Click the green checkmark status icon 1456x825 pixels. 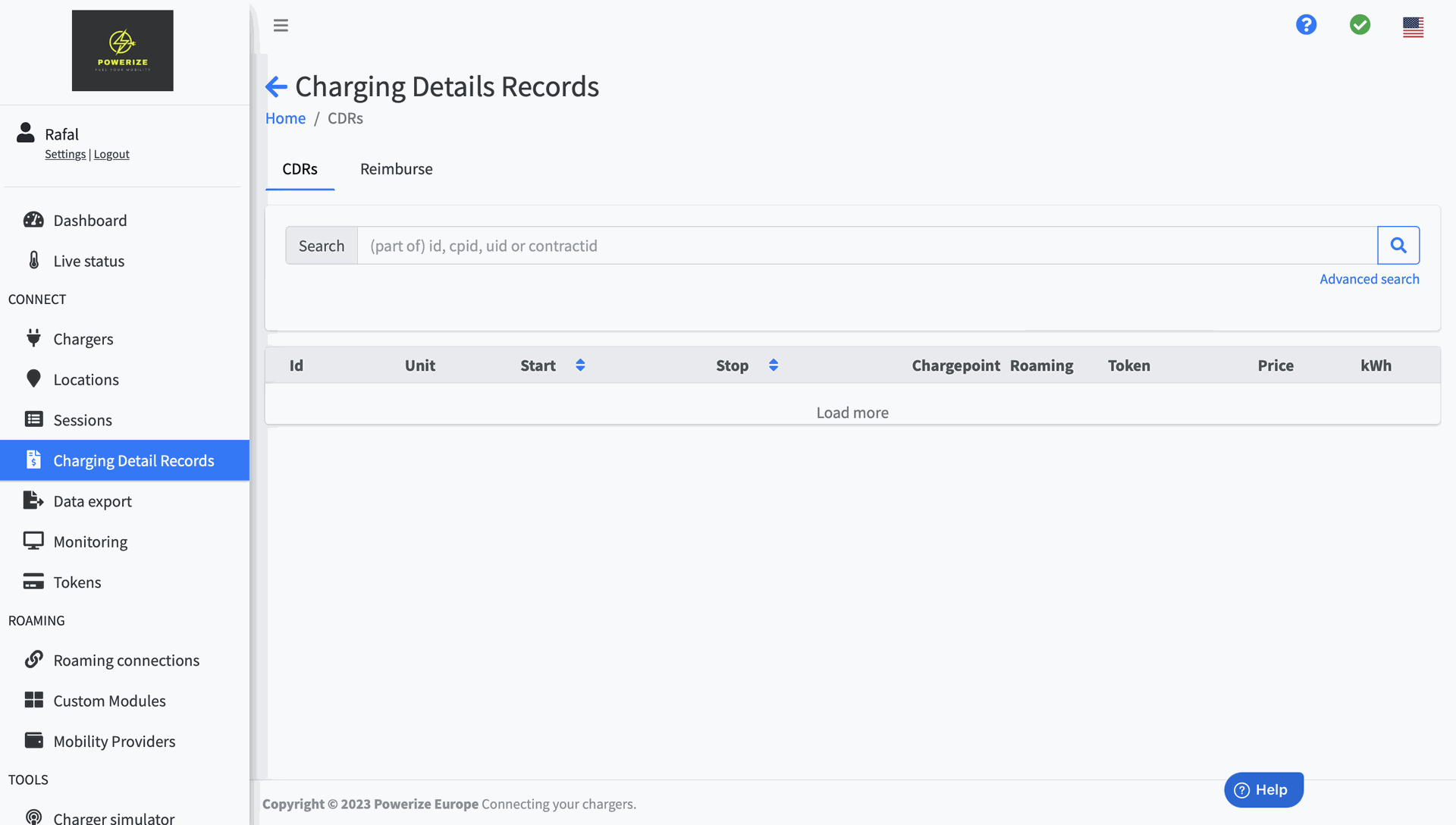tap(1360, 25)
